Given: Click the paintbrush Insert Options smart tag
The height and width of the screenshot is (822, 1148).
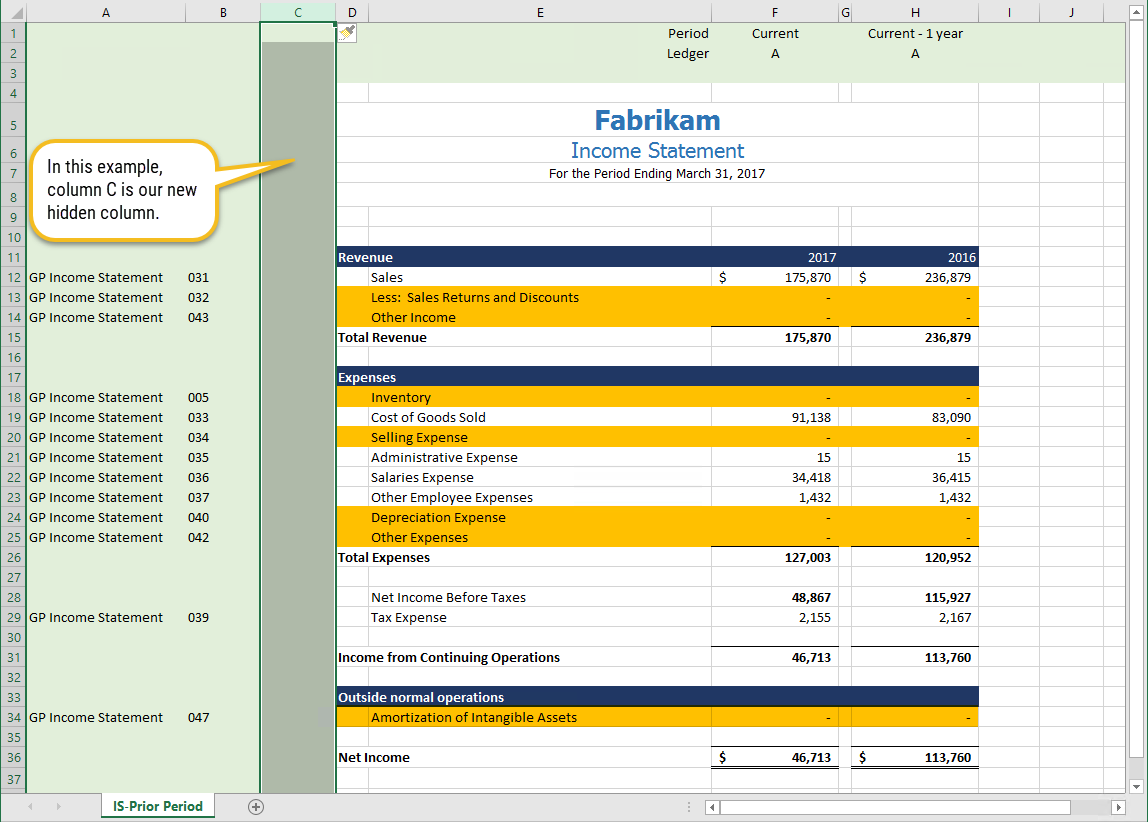Looking at the screenshot, I should click(x=345, y=33).
